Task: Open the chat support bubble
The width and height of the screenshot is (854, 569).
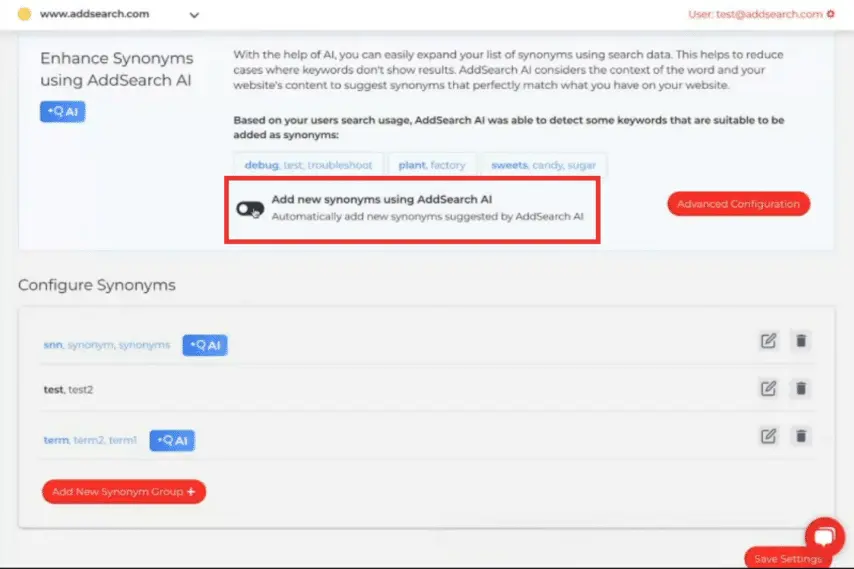Action: [824, 534]
